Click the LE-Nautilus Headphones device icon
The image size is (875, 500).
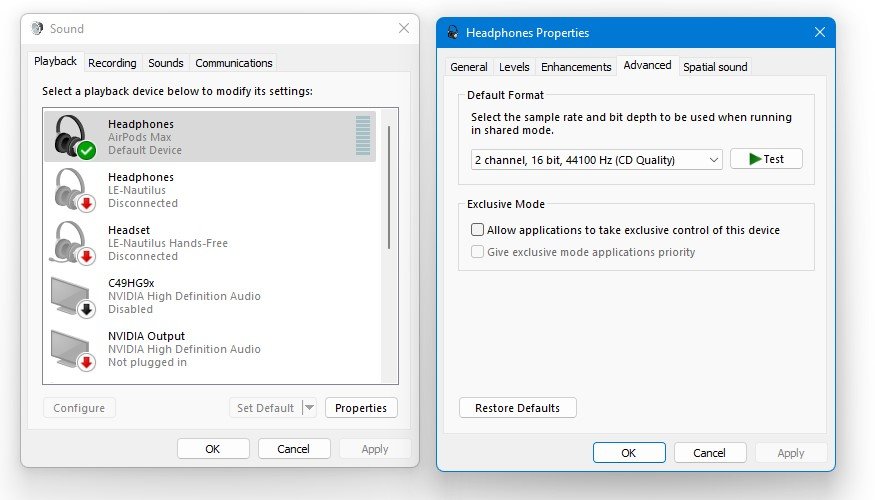pos(74,190)
